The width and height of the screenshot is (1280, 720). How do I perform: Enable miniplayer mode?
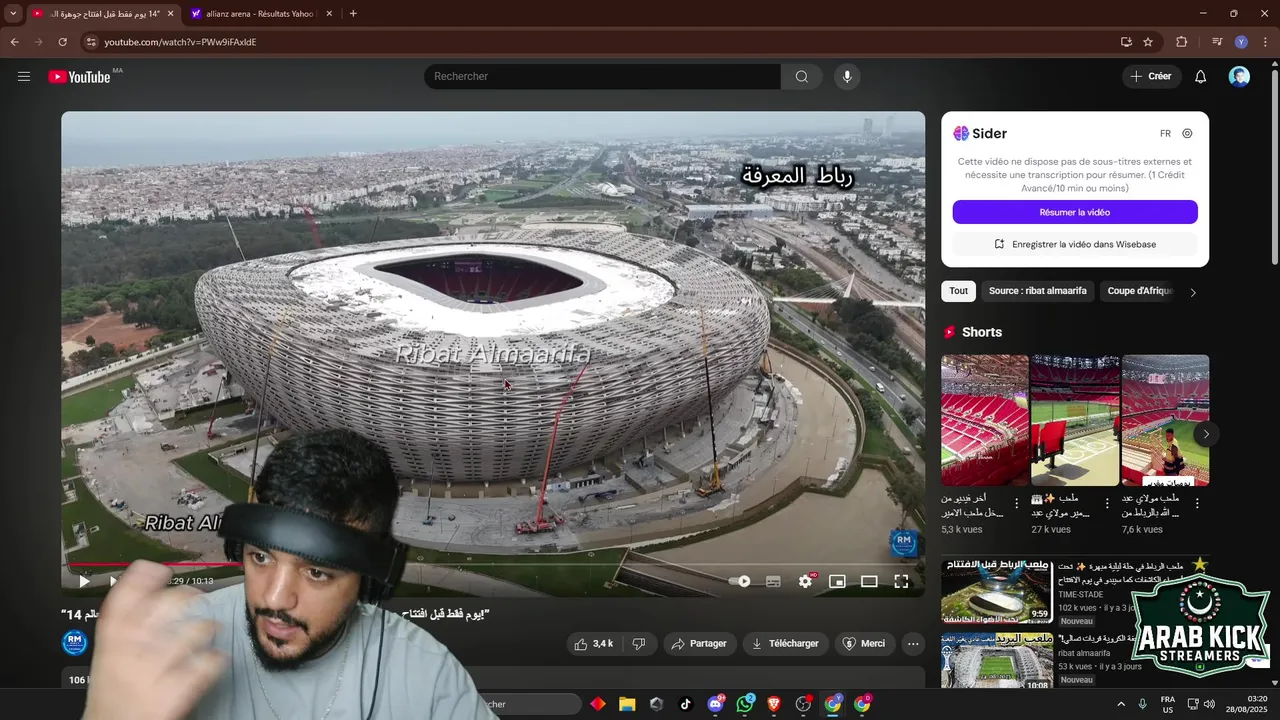coord(837,581)
